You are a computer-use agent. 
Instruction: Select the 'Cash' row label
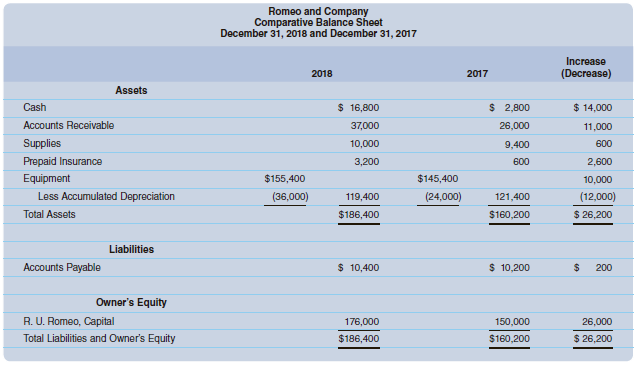[x=35, y=108]
